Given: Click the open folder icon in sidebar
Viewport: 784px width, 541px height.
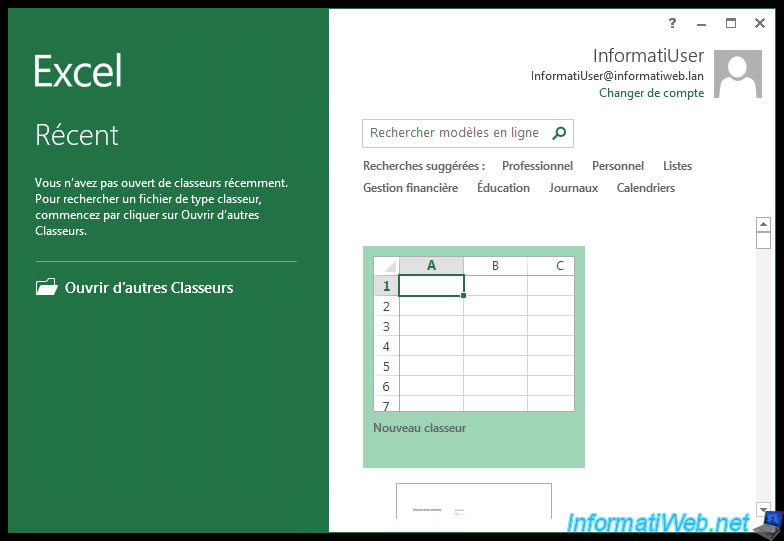Looking at the screenshot, I should [46, 287].
